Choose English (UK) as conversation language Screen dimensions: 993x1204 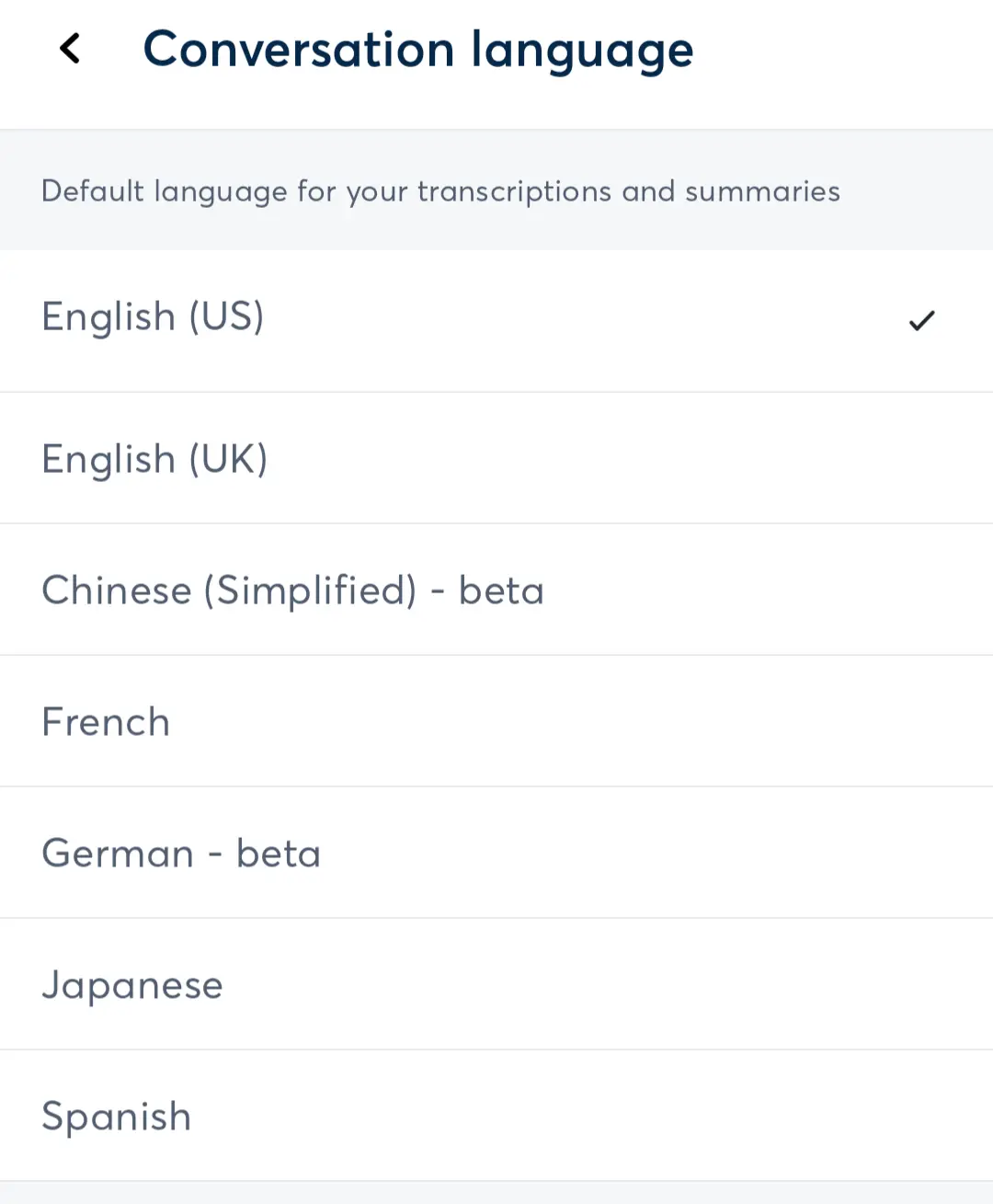point(496,458)
